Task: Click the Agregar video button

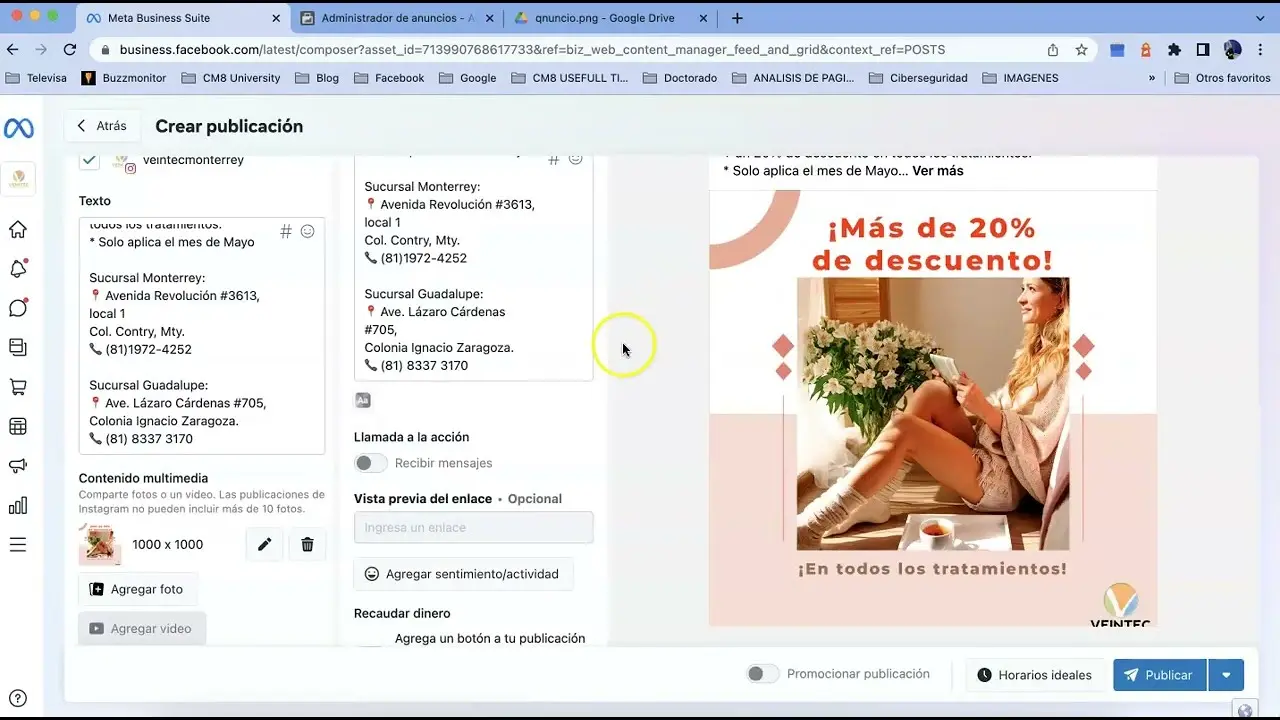Action: click(142, 628)
